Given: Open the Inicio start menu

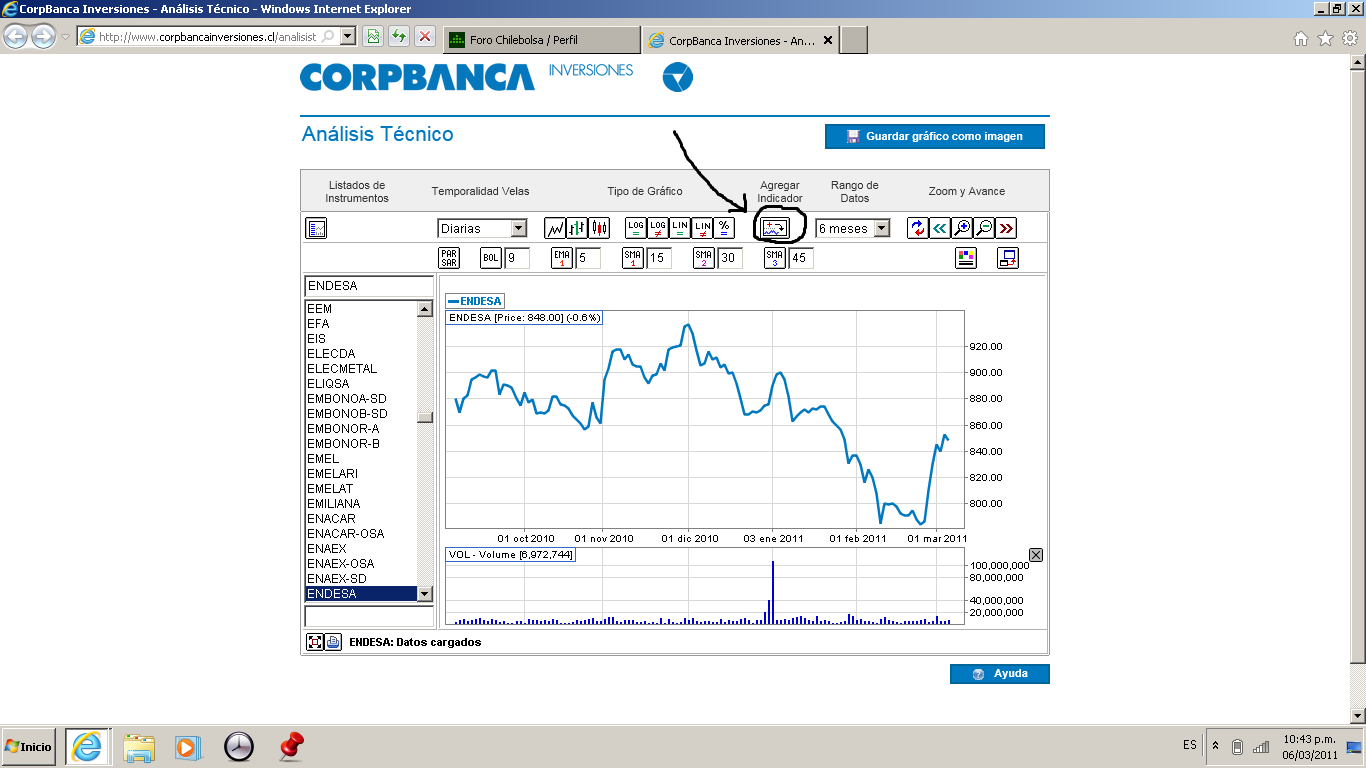Looking at the screenshot, I should click(x=28, y=747).
